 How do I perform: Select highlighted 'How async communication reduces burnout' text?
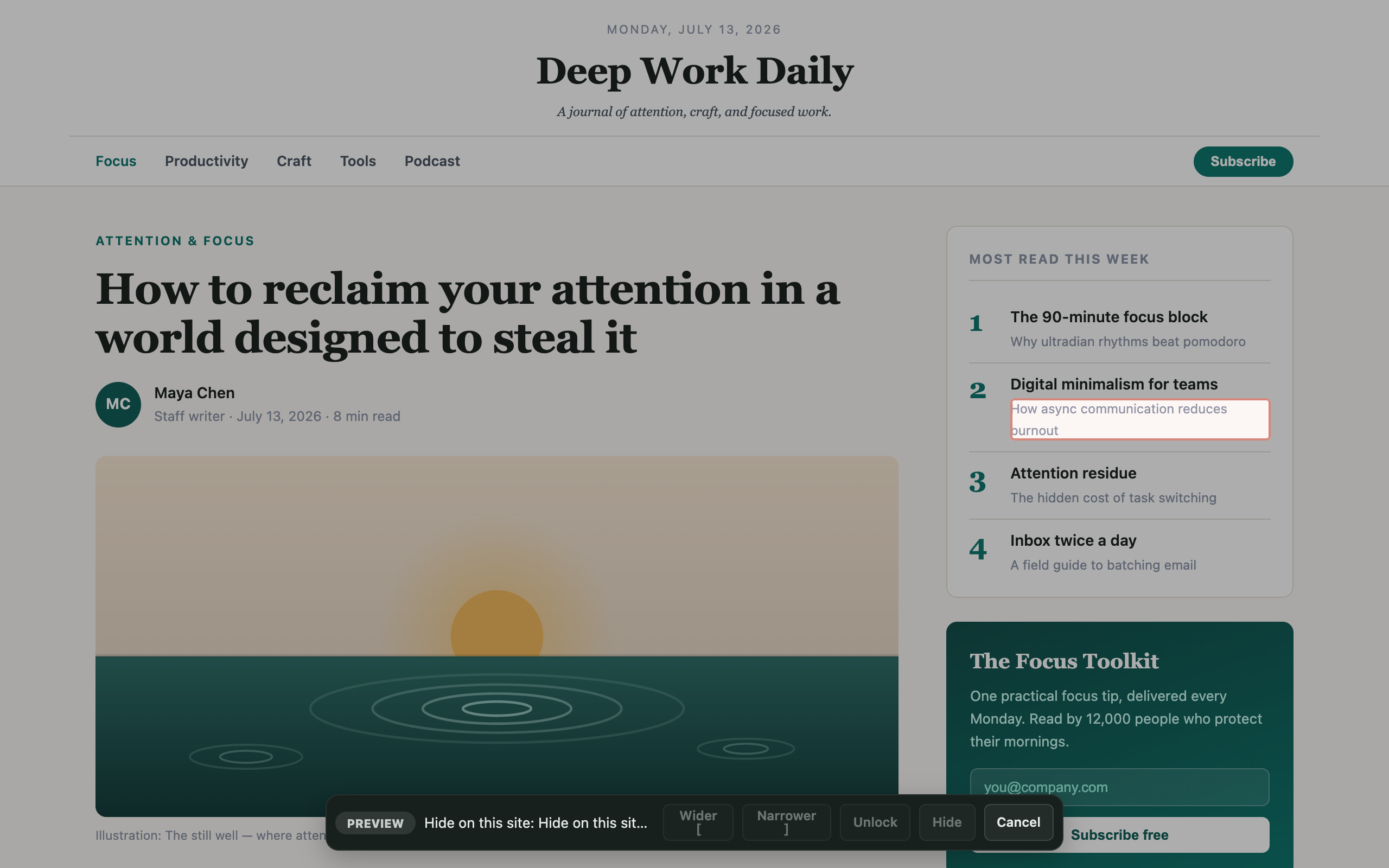[x=1140, y=419]
